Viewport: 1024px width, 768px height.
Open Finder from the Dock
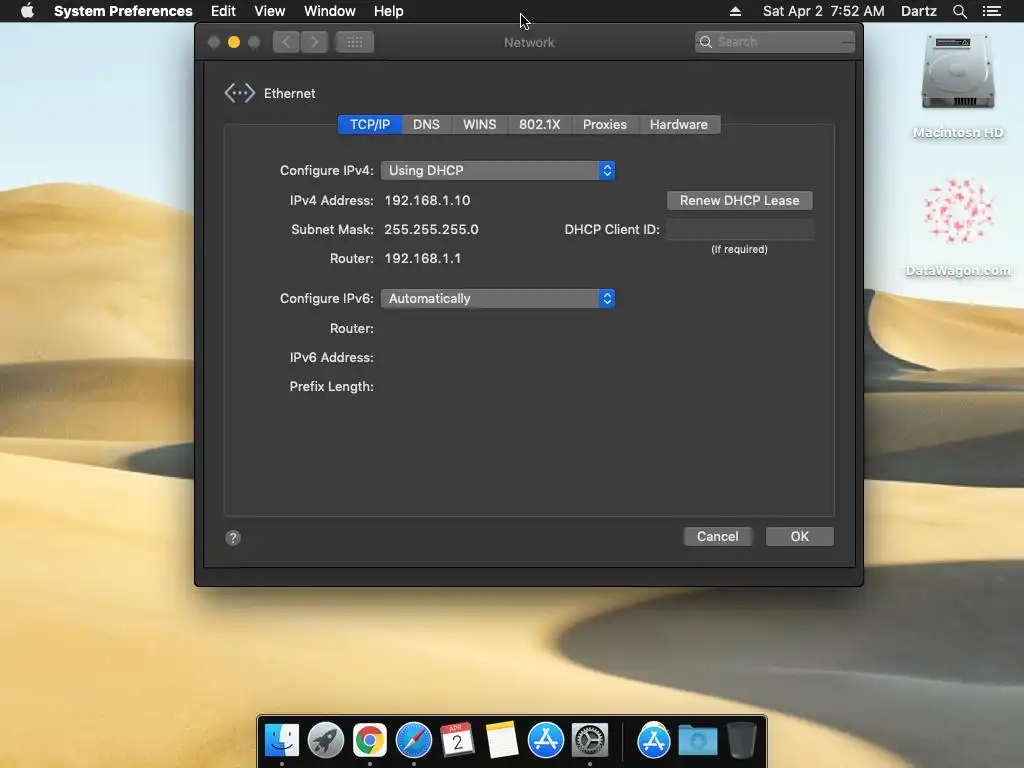tap(281, 740)
